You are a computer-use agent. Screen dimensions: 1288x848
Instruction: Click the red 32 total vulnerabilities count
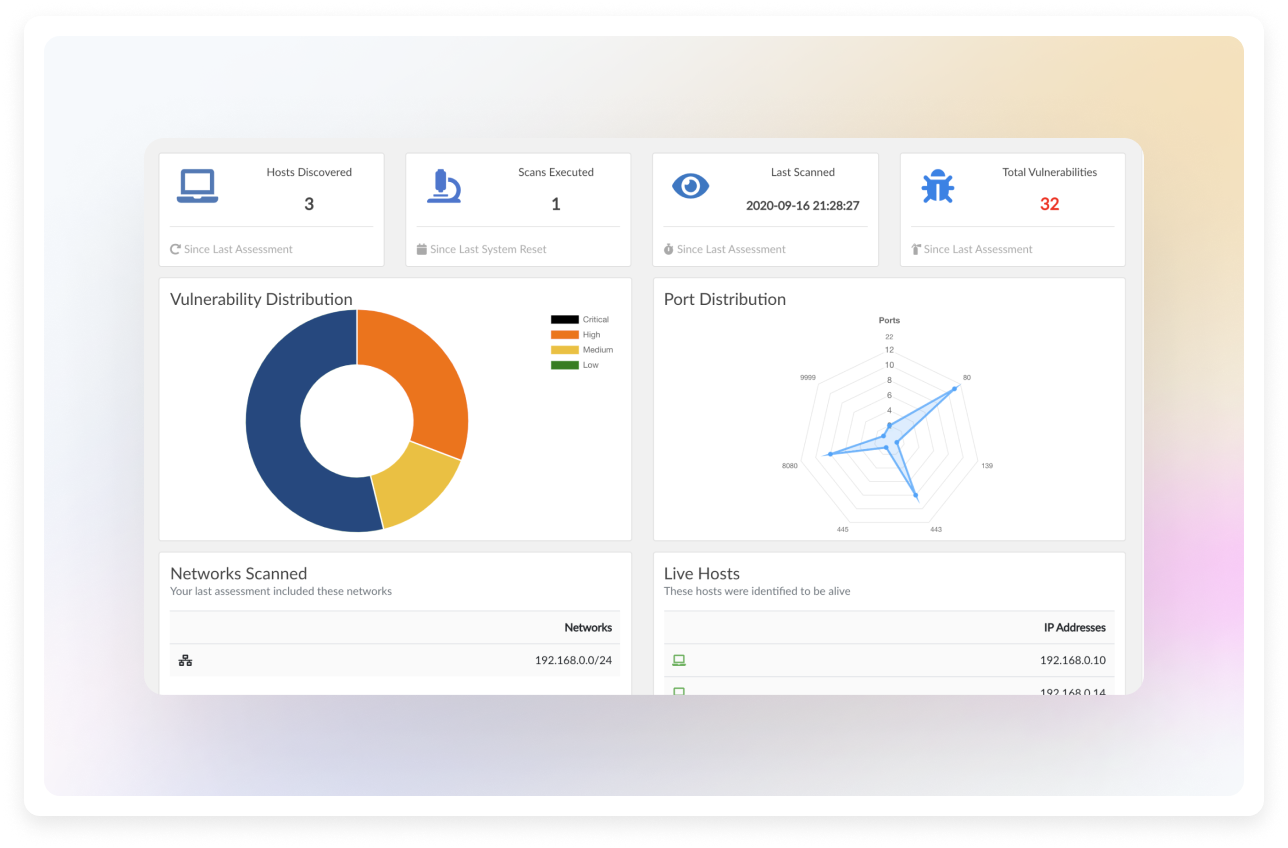[x=1049, y=204]
